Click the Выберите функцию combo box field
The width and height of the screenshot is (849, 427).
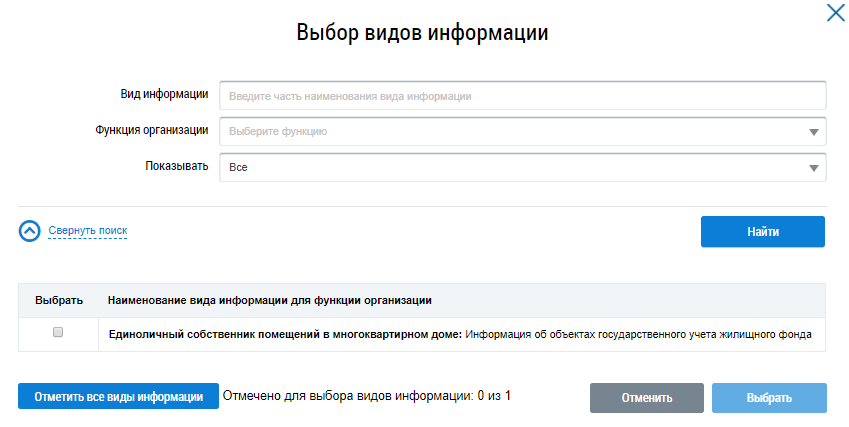[510, 131]
